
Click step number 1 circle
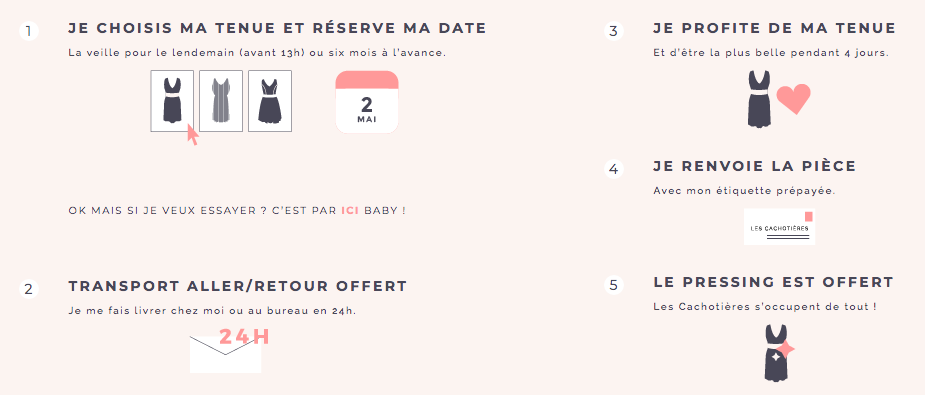pos(28,31)
